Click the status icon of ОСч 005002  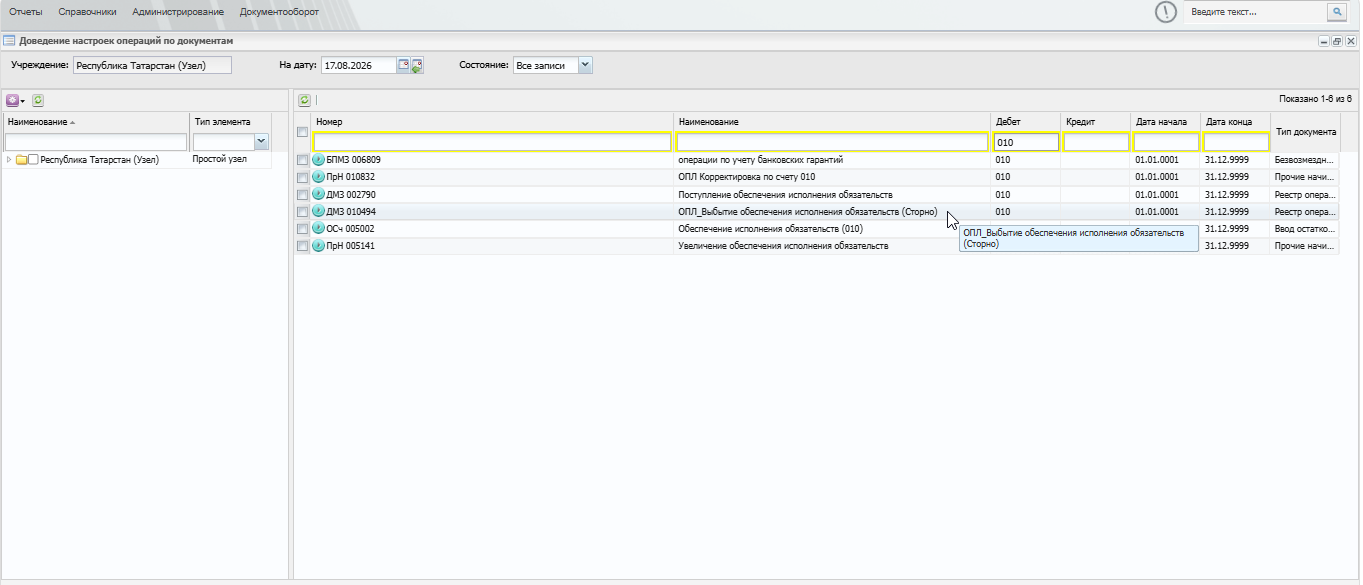click(x=319, y=228)
